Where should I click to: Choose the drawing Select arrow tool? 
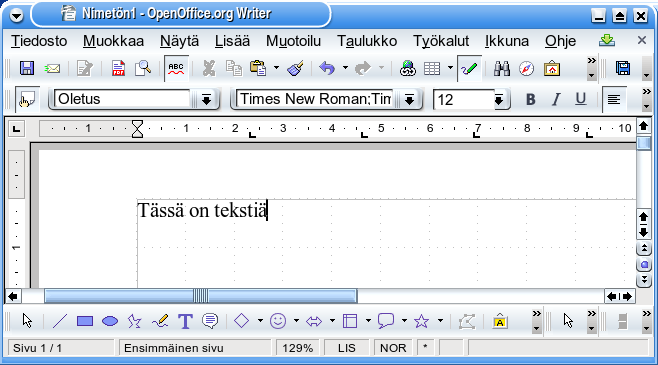coord(28,321)
